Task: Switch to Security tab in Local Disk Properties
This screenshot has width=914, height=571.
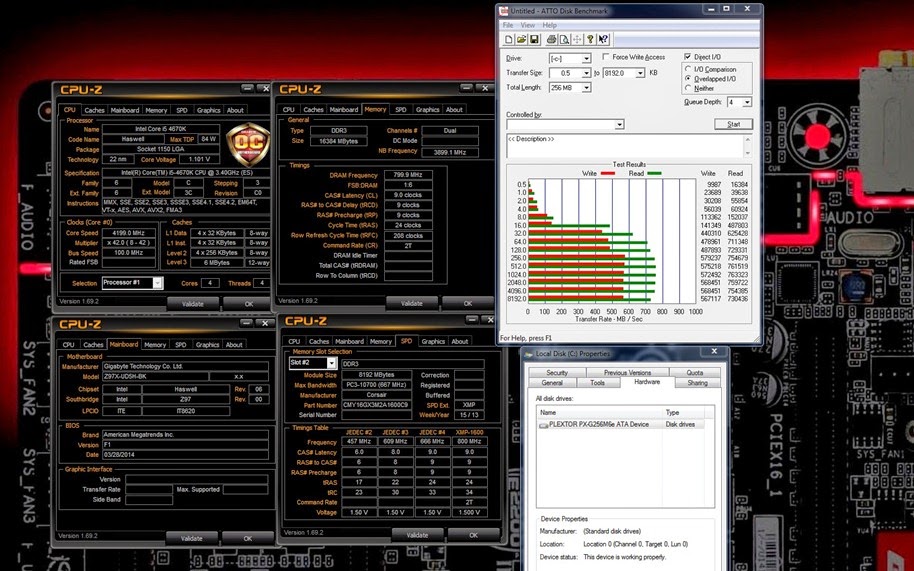Action: (557, 373)
